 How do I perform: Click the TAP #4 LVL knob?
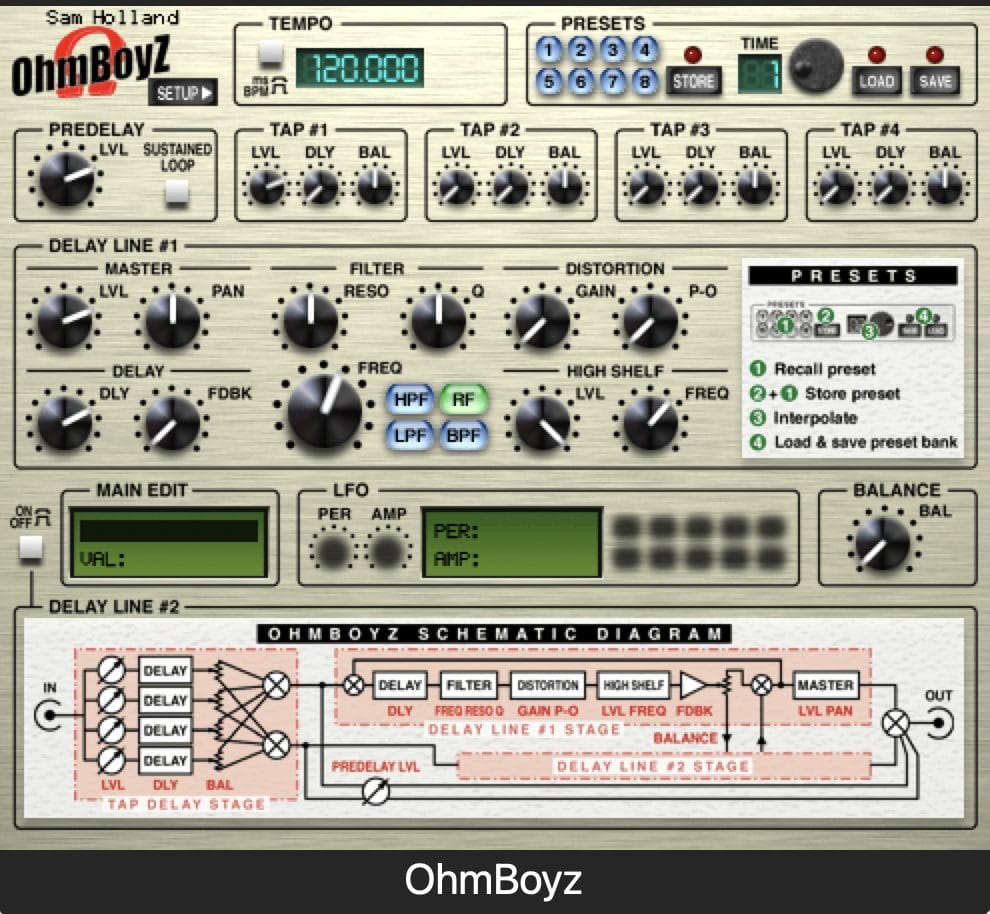coord(837,187)
